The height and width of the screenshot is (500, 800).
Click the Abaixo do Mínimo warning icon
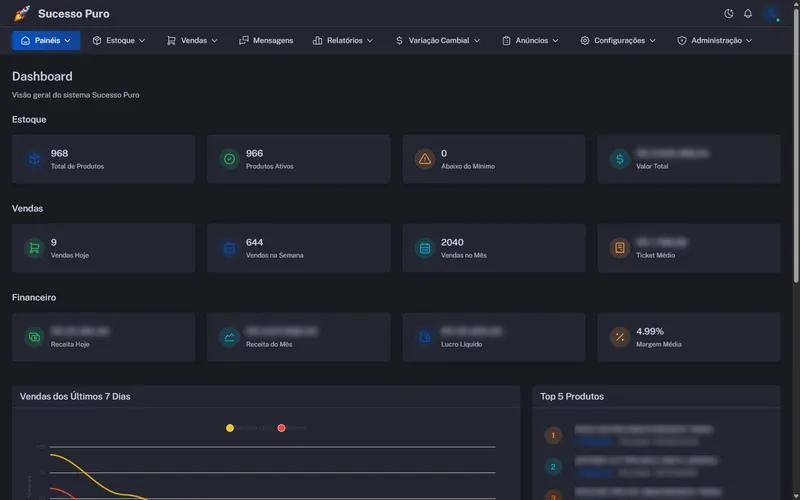(x=424, y=159)
